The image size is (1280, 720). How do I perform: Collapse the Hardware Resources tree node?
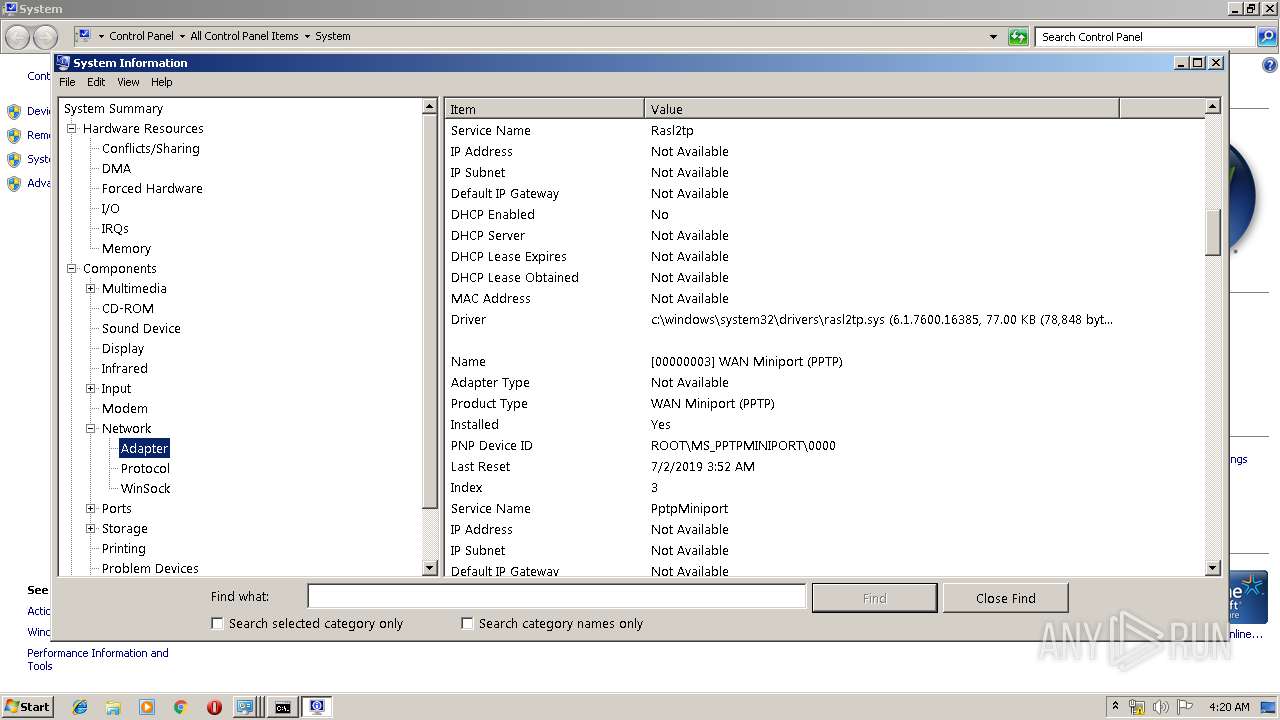coord(72,128)
